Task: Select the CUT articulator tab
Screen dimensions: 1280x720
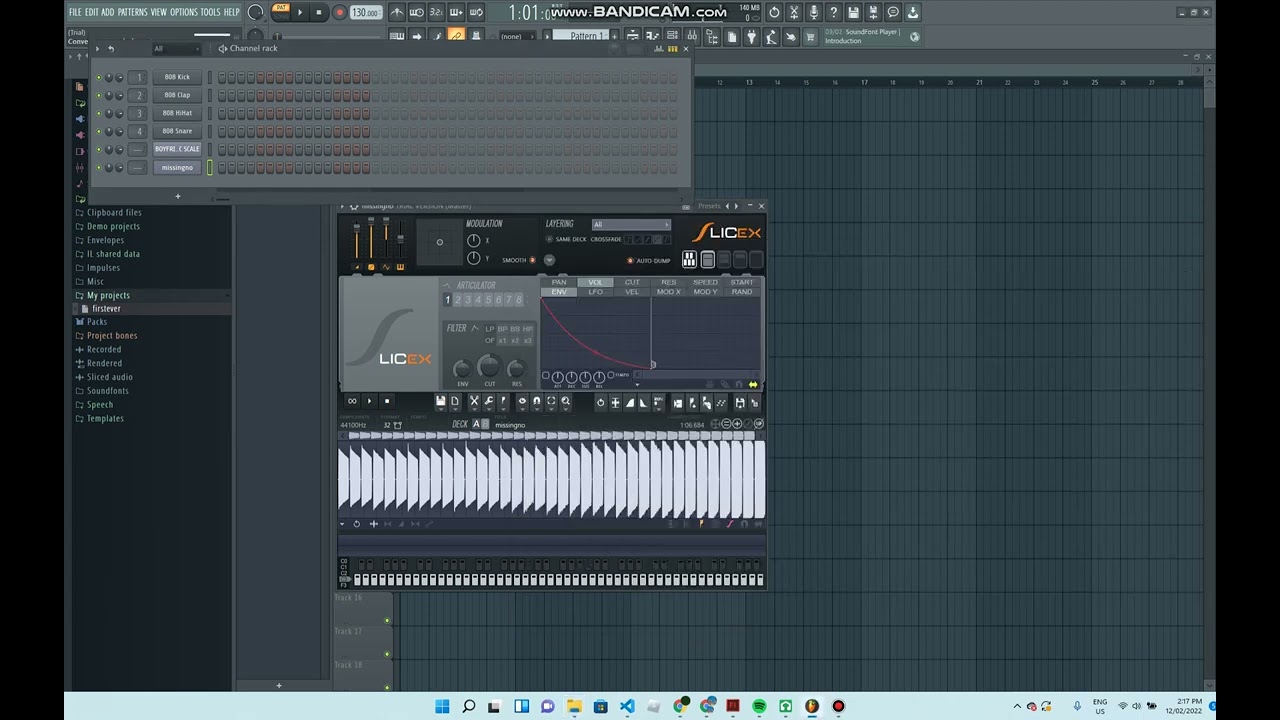Action: click(x=632, y=282)
